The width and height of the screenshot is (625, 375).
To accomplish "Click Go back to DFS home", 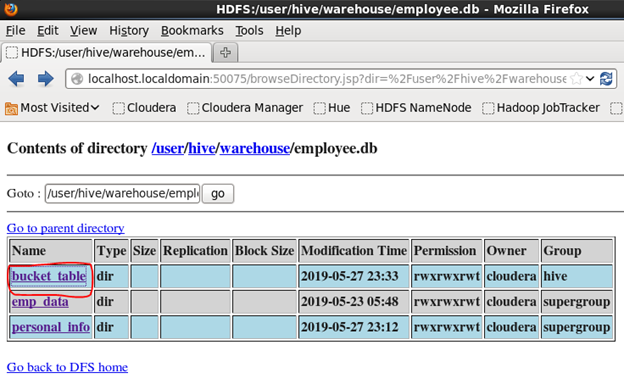I will click(x=67, y=367).
